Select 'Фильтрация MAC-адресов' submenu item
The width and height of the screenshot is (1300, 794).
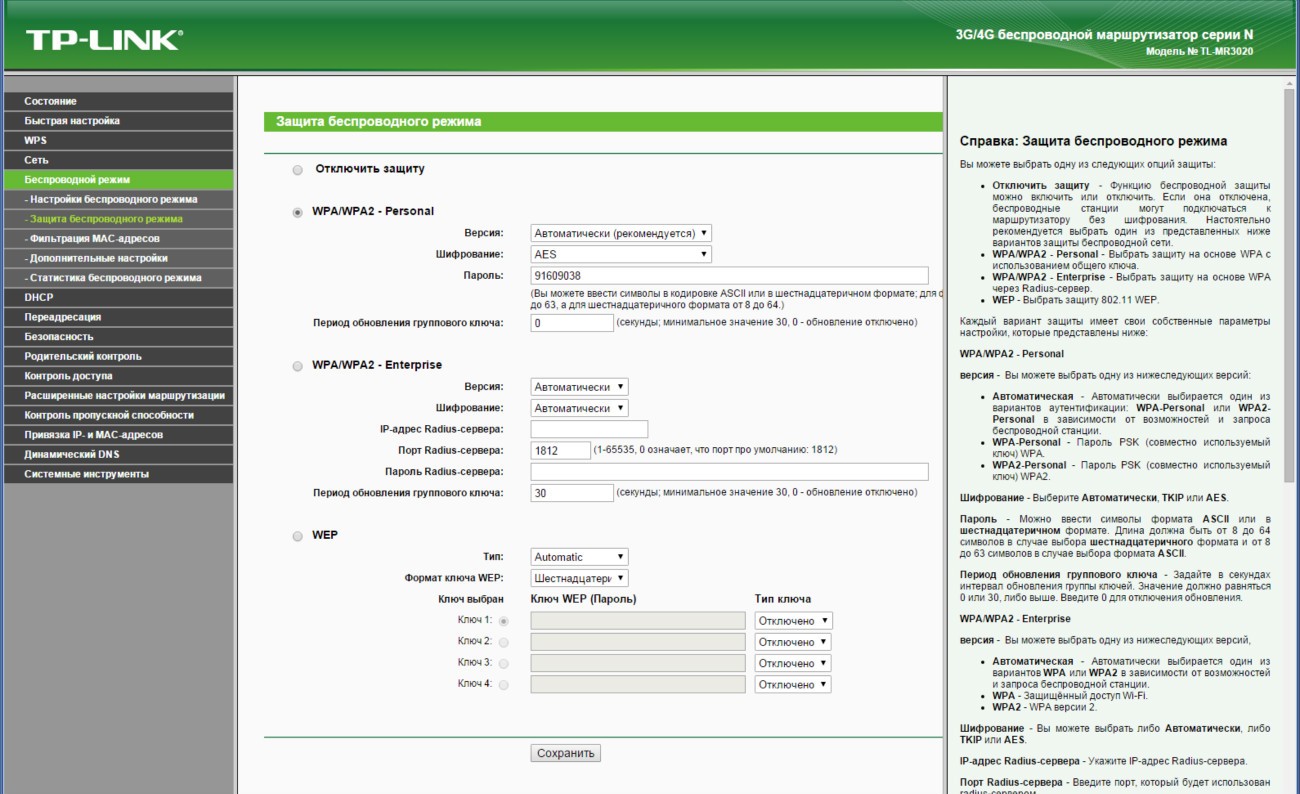tap(118, 238)
